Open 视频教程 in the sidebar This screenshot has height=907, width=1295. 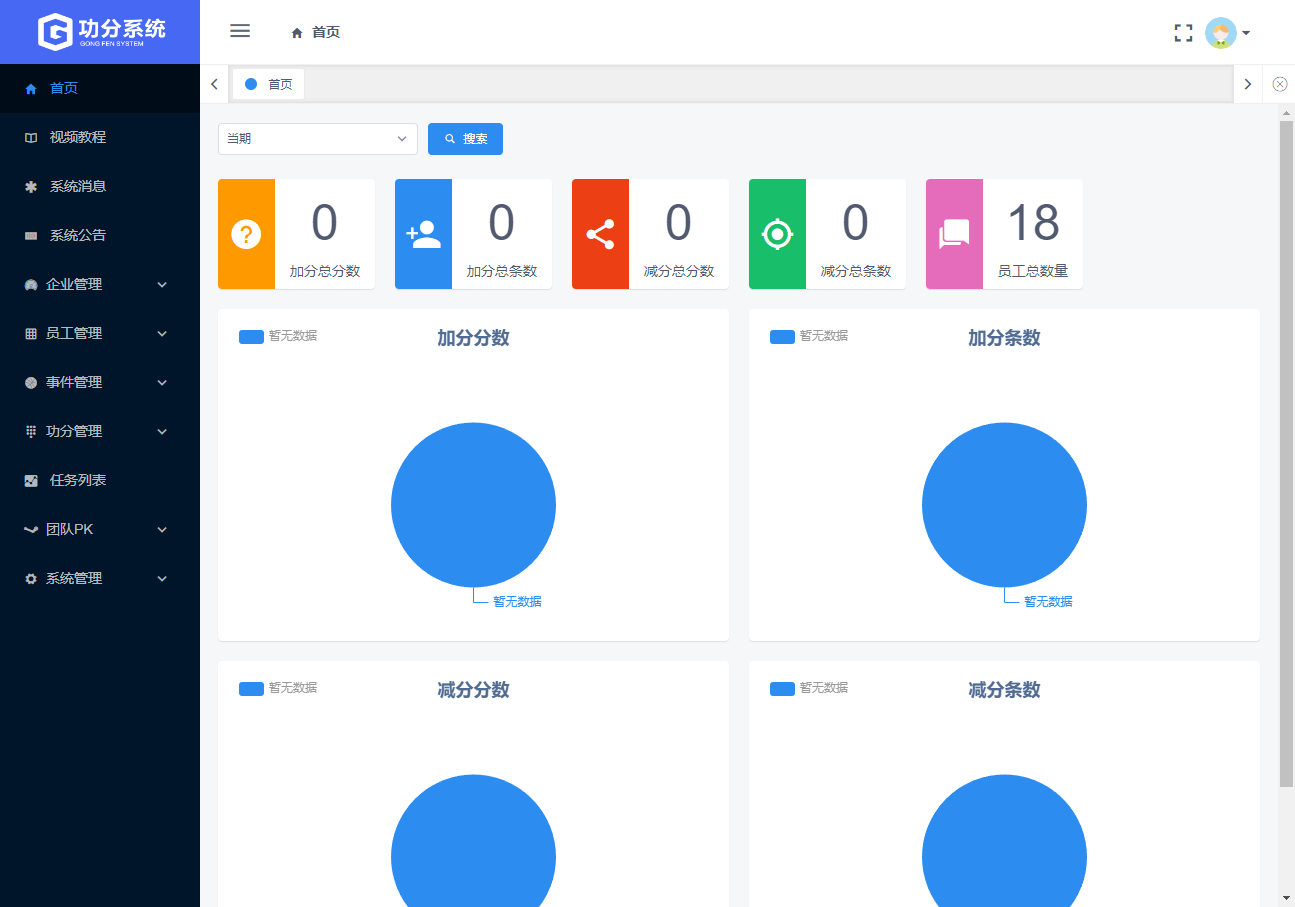[100, 137]
